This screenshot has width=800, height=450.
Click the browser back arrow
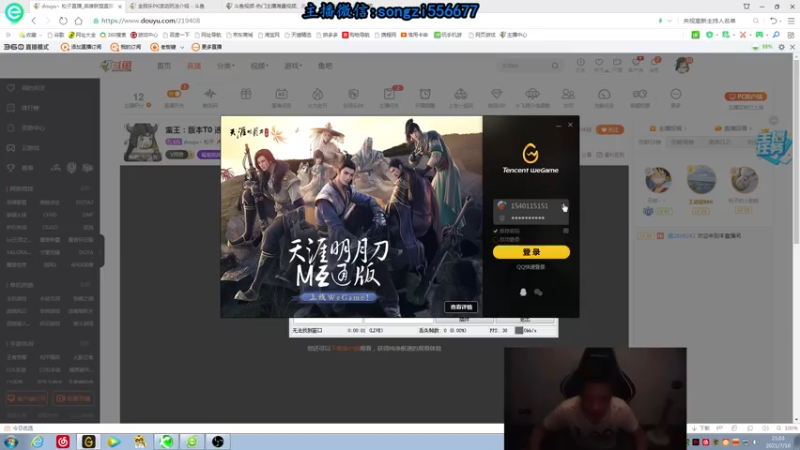[34, 21]
